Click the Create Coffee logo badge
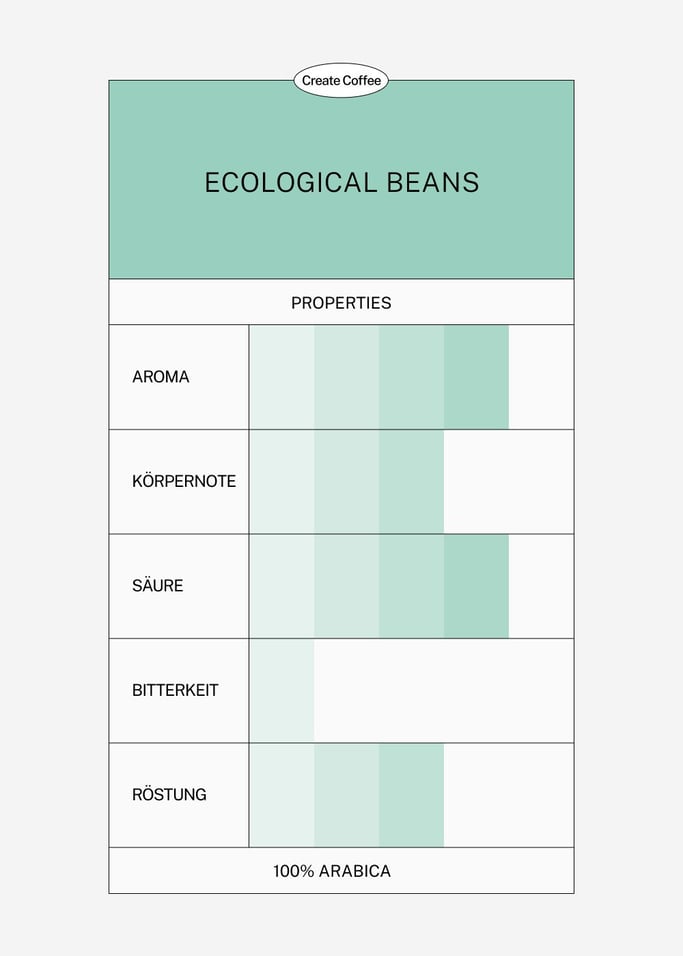Screen dimensions: 683x956 point(341,81)
